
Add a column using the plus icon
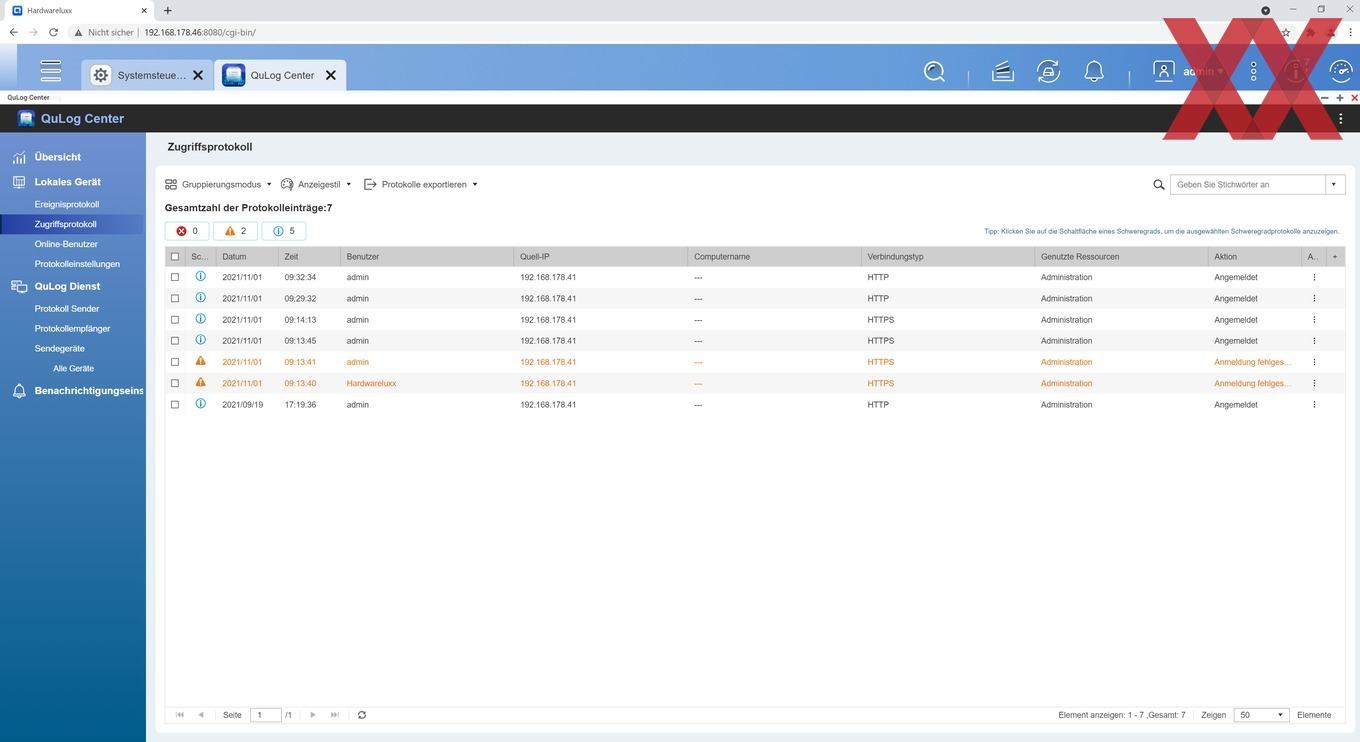(1334, 257)
